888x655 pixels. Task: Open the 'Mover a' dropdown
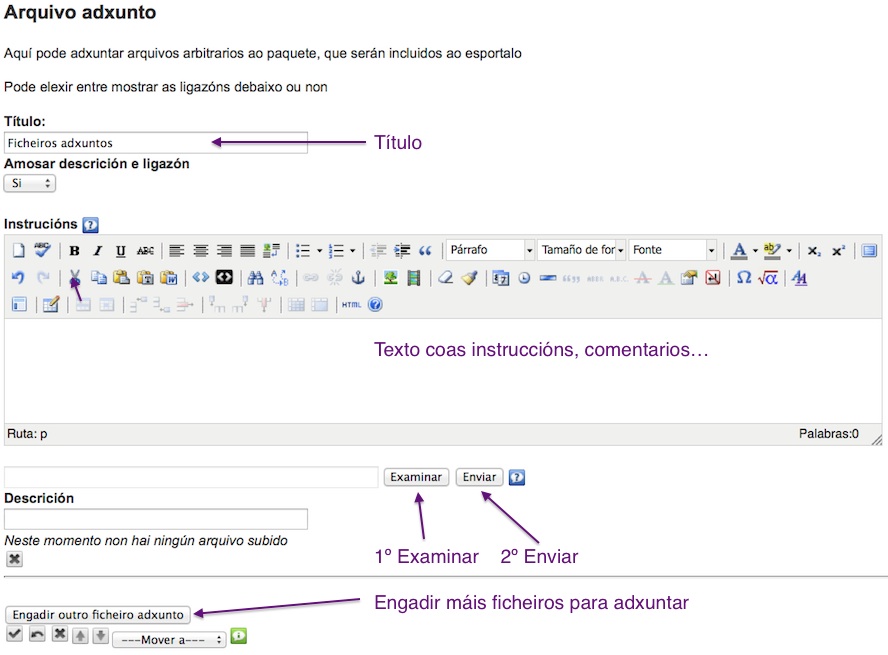tap(170, 640)
